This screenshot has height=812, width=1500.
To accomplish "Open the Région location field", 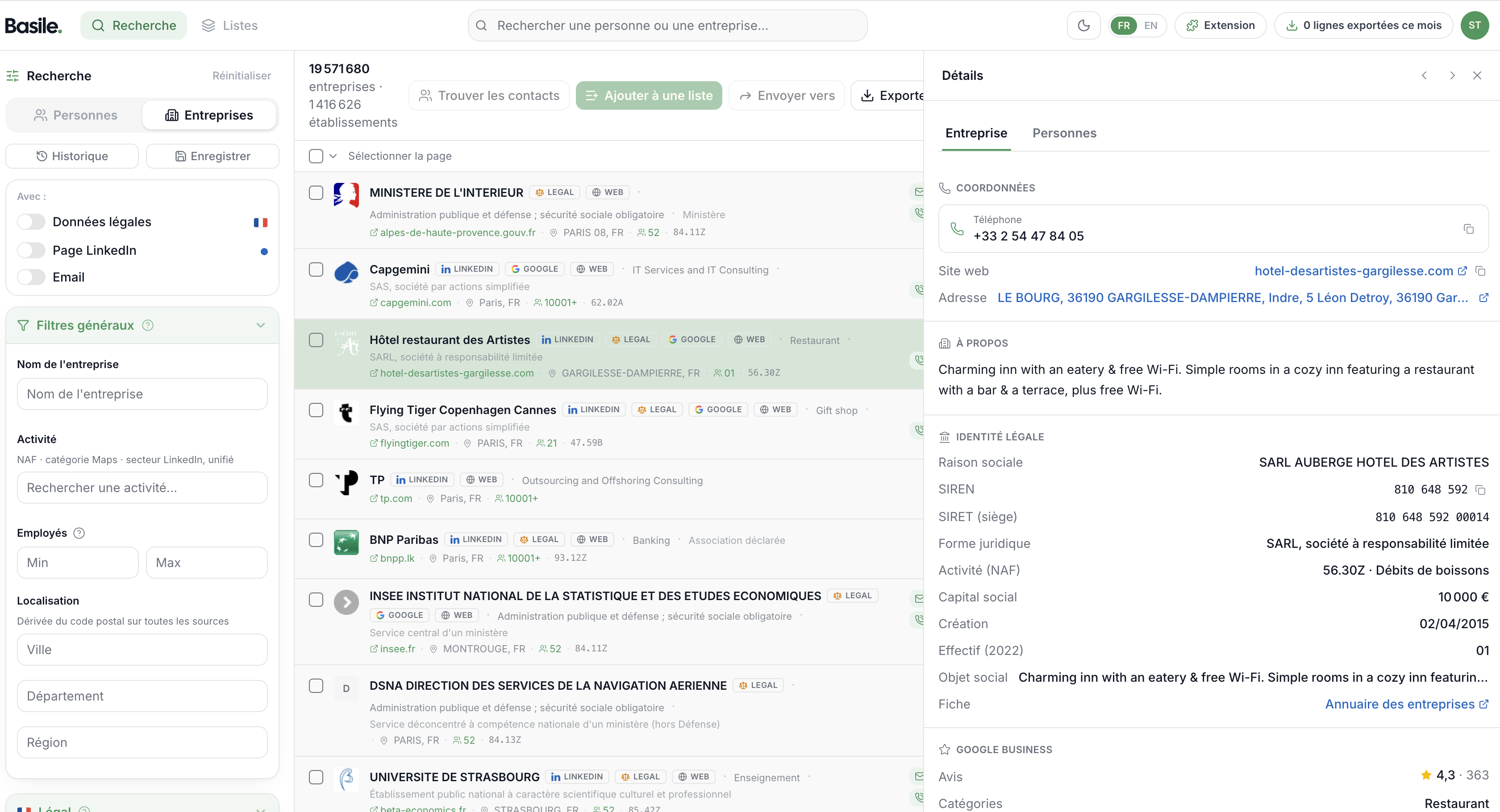I will (x=142, y=742).
